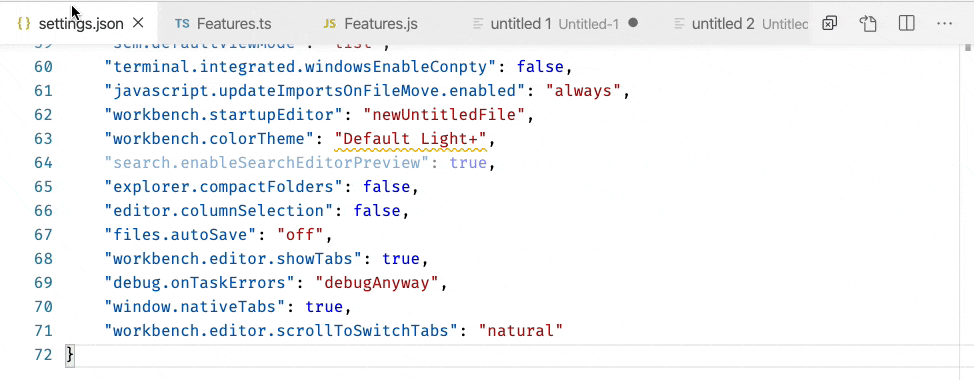Image resolution: width=974 pixels, height=380 pixels.
Task: Click the "javascript.updateImportsOnFileMove.enabled" key
Action: click(x=314, y=91)
